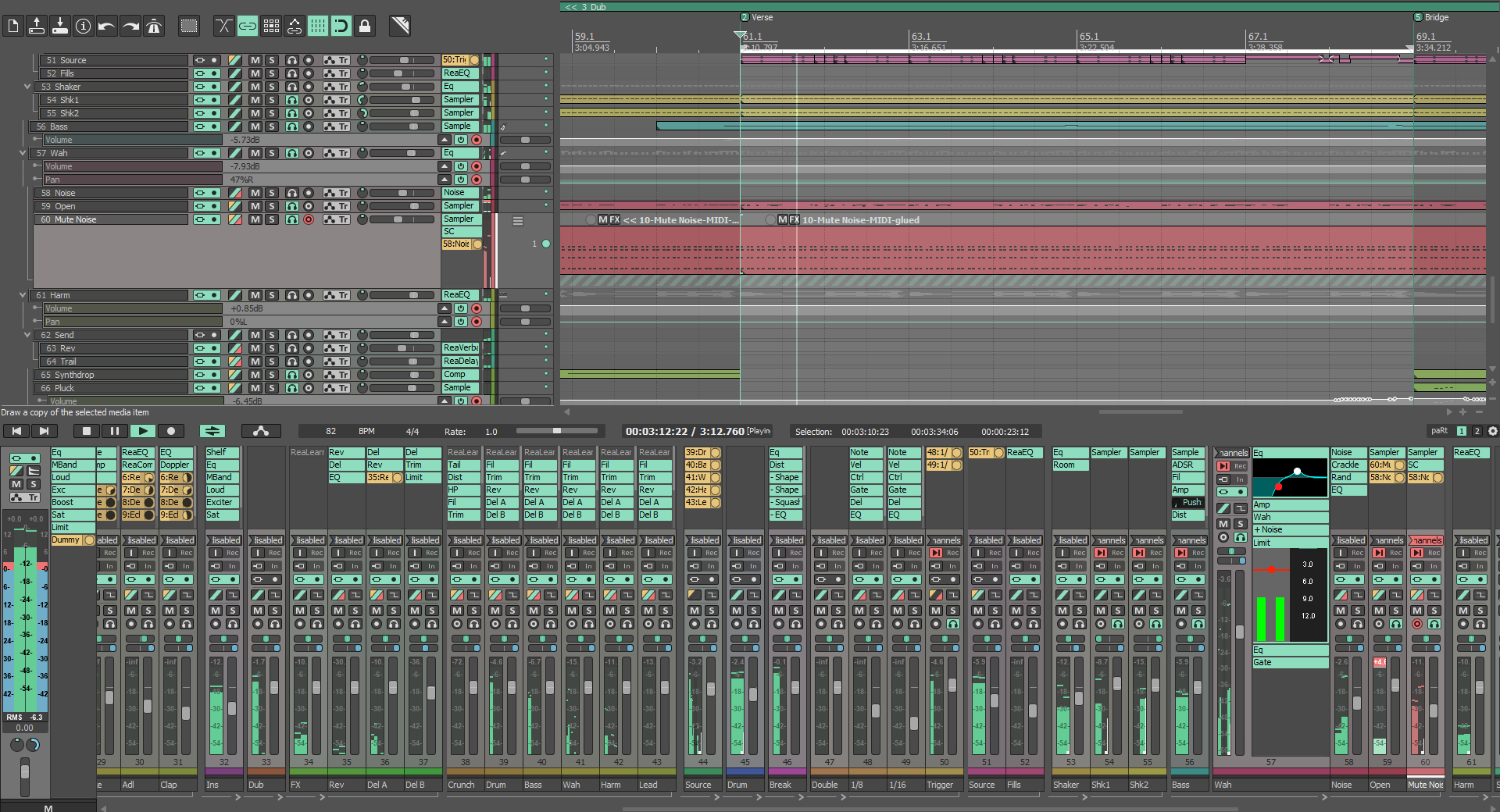Open the input dropdown on mixer strip 44
The width and height of the screenshot is (1500, 812).
[703, 540]
